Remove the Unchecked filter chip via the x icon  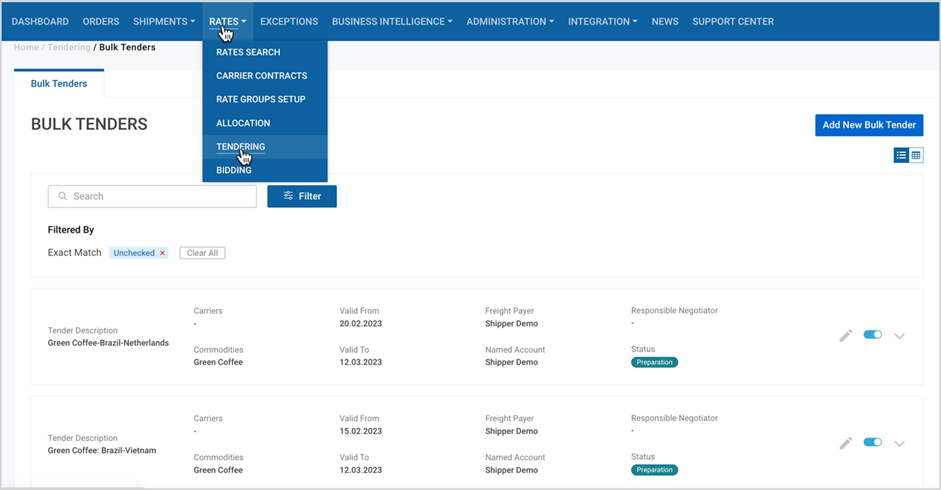click(x=162, y=253)
